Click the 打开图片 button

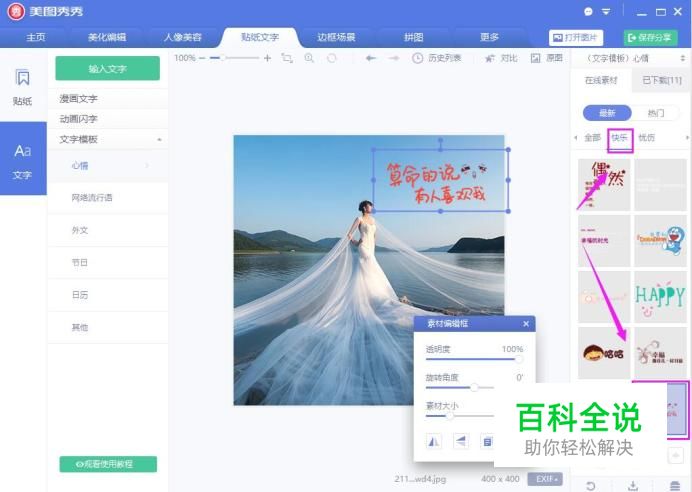click(576, 38)
